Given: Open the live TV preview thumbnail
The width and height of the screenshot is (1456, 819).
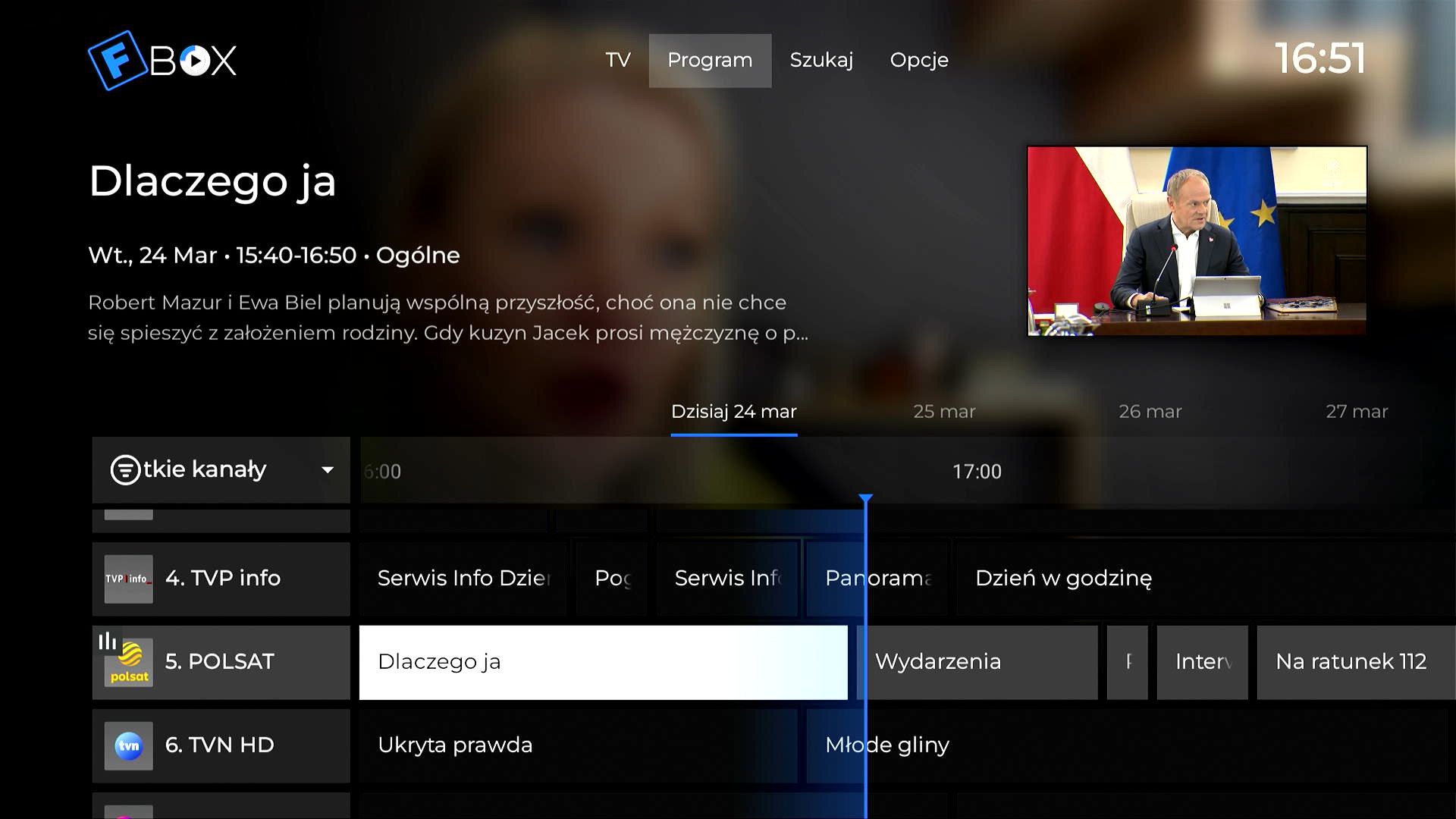Looking at the screenshot, I should tap(1197, 240).
